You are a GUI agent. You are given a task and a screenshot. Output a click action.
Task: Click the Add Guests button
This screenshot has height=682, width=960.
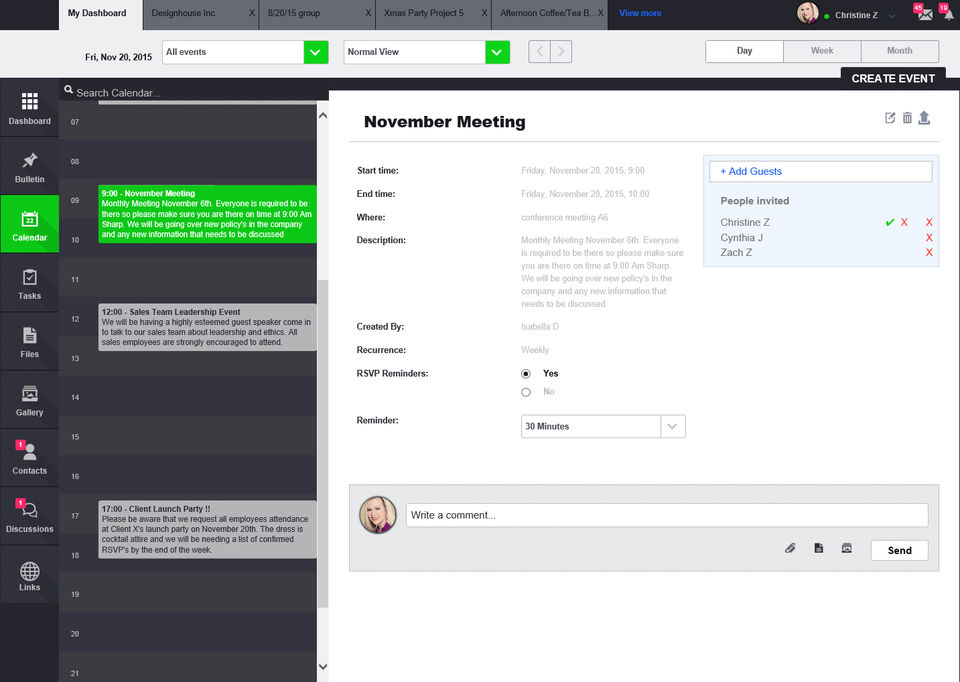click(x=820, y=171)
